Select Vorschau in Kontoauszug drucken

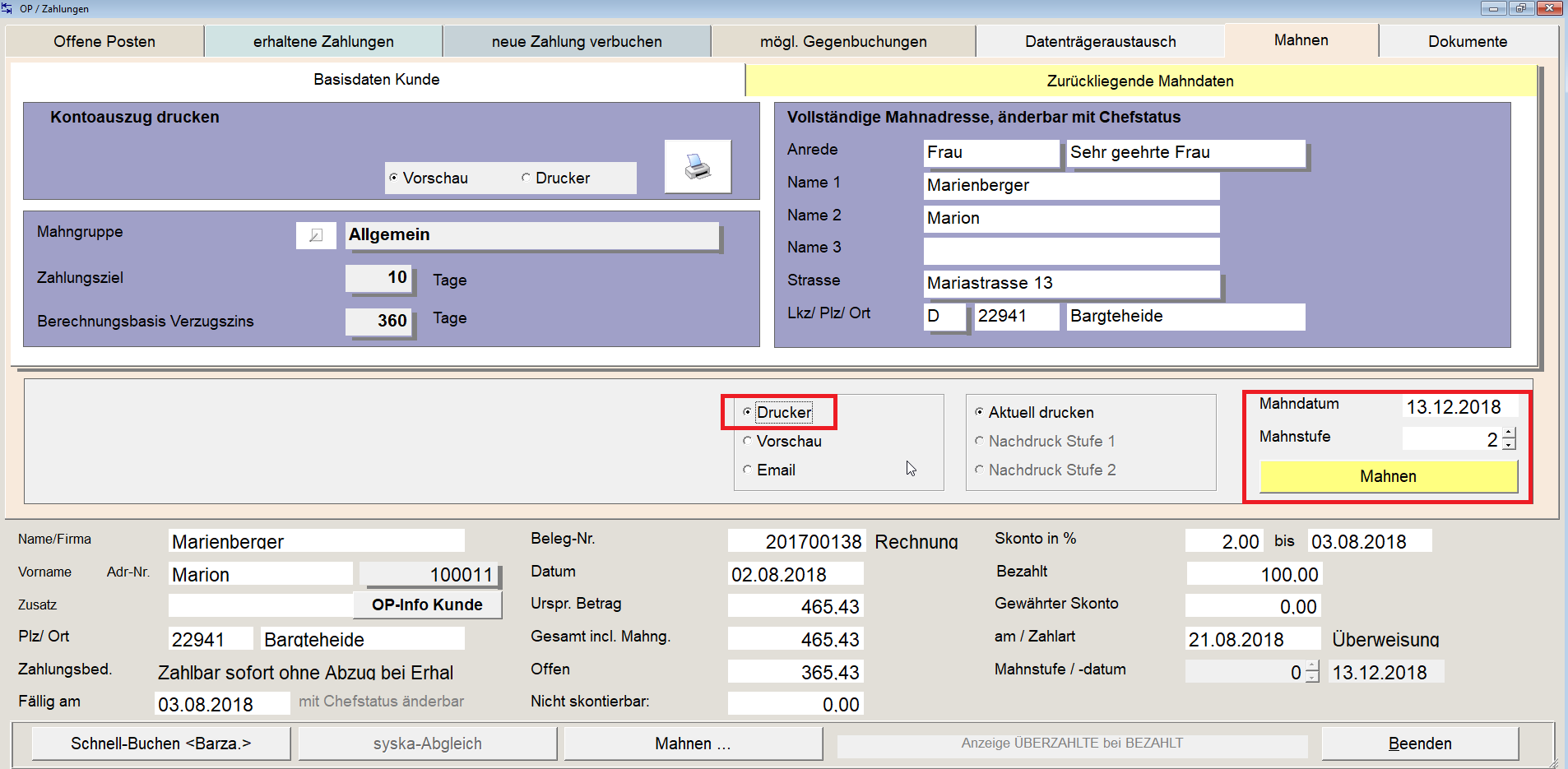pyautogui.click(x=429, y=178)
